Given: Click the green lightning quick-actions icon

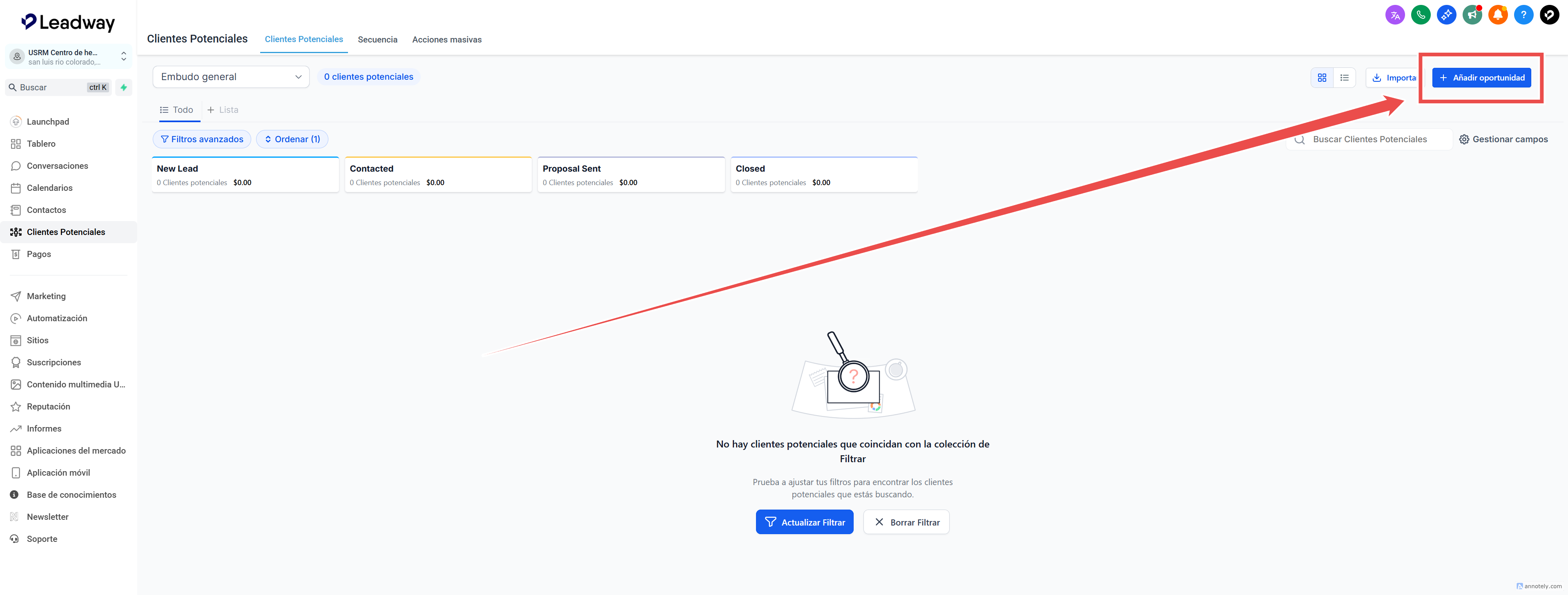Looking at the screenshot, I should coord(124,88).
